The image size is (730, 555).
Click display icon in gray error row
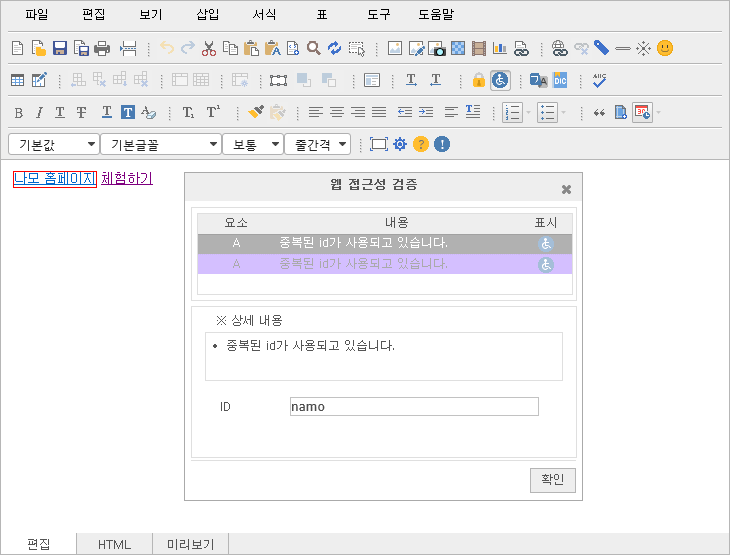click(546, 244)
